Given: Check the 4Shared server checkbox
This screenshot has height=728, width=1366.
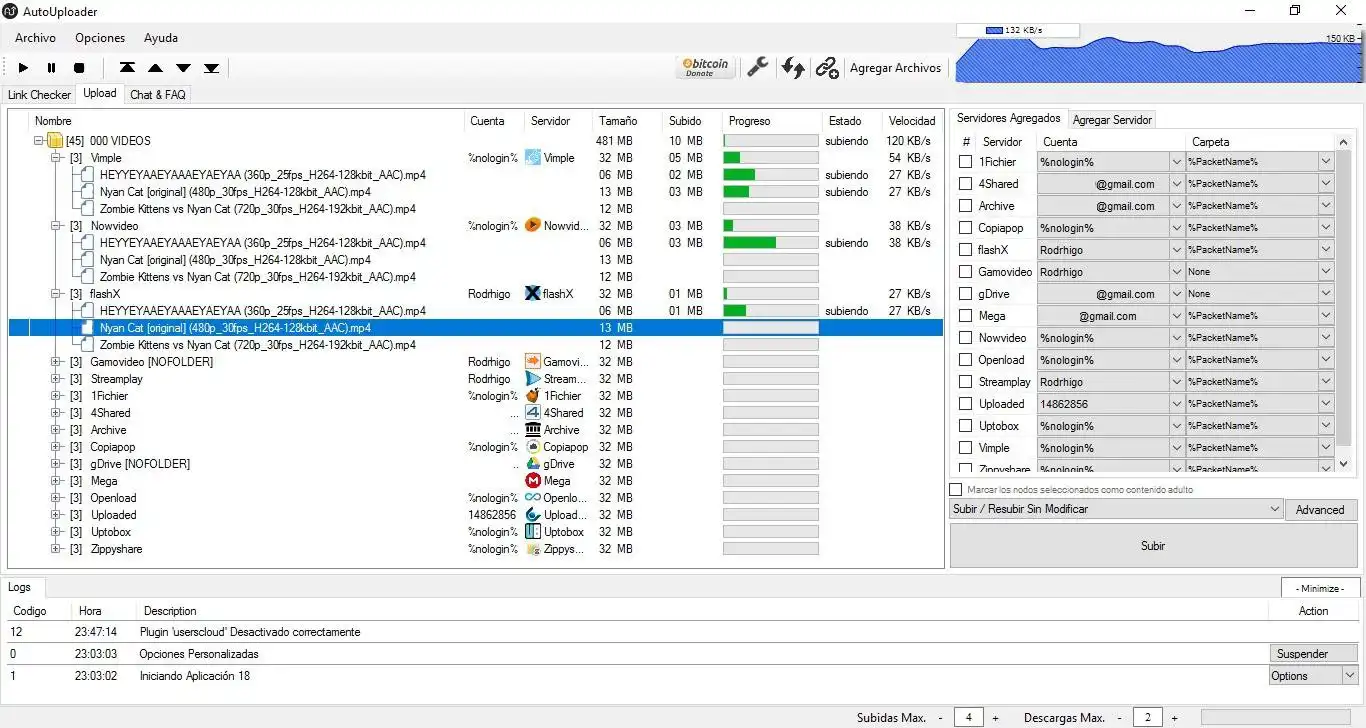Looking at the screenshot, I should pyautogui.click(x=966, y=184).
